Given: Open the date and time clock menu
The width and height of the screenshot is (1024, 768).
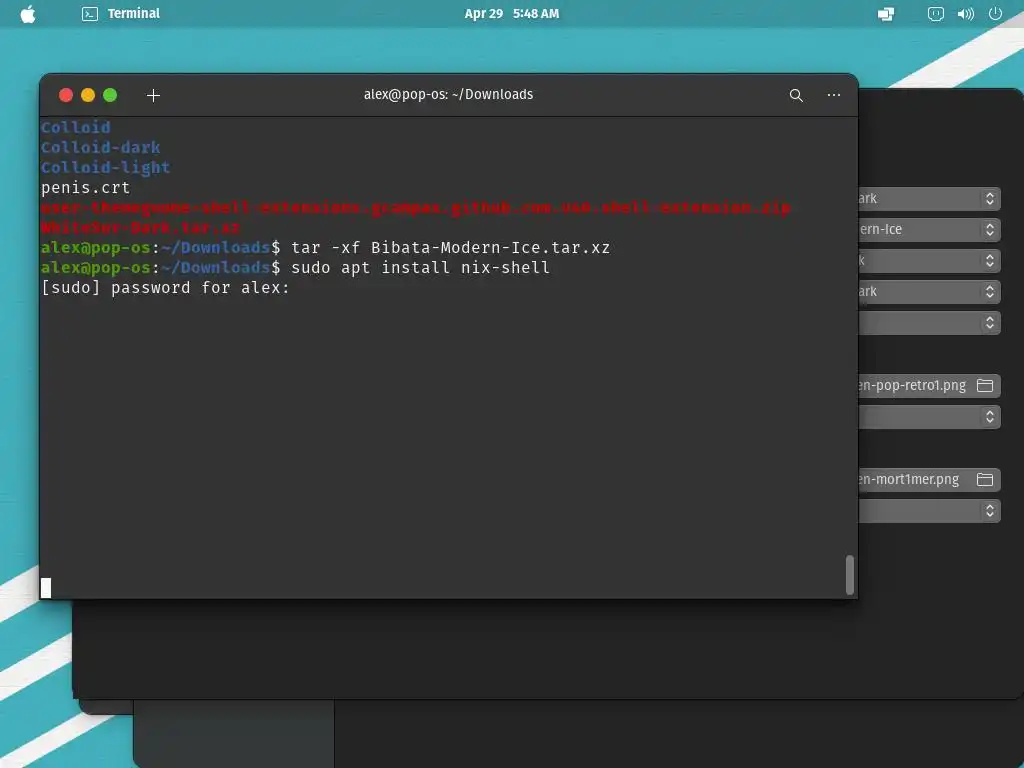Looking at the screenshot, I should click(511, 14).
